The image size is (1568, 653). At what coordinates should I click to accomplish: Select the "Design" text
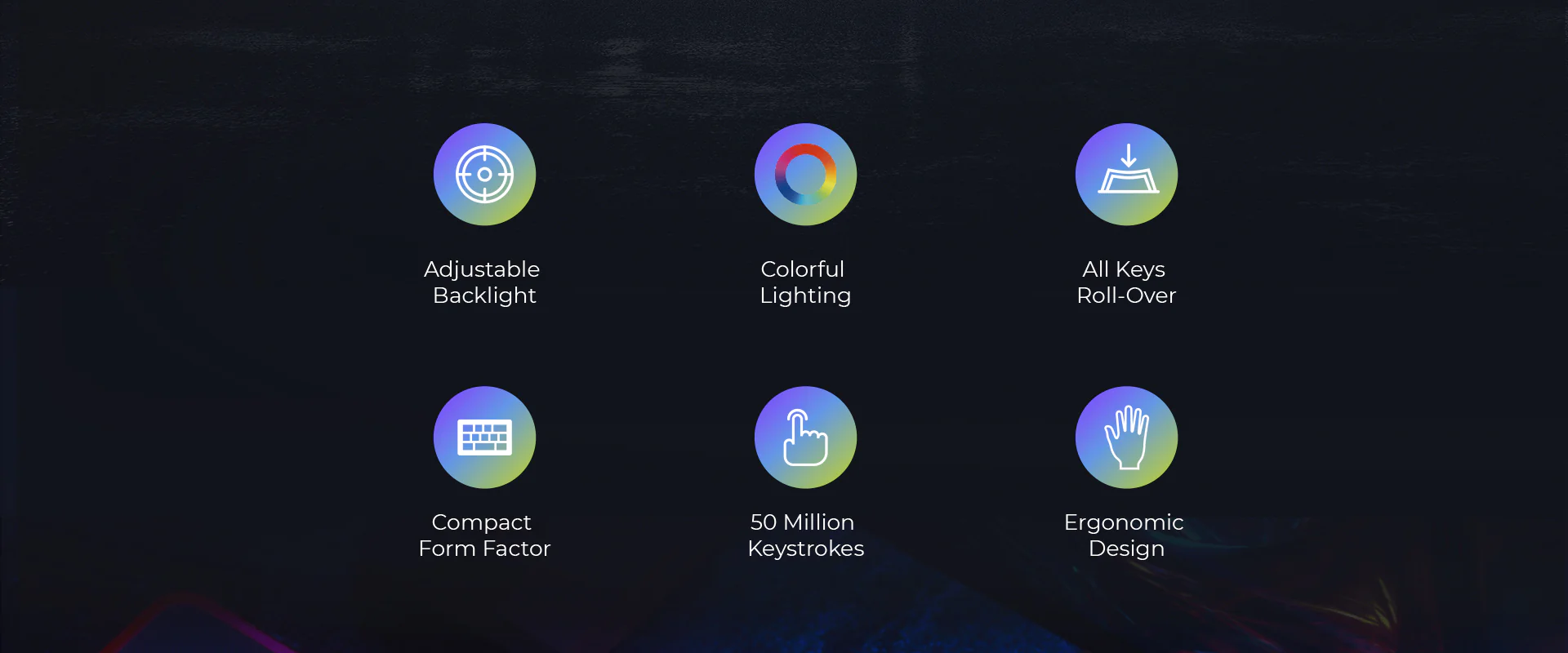tap(1126, 549)
